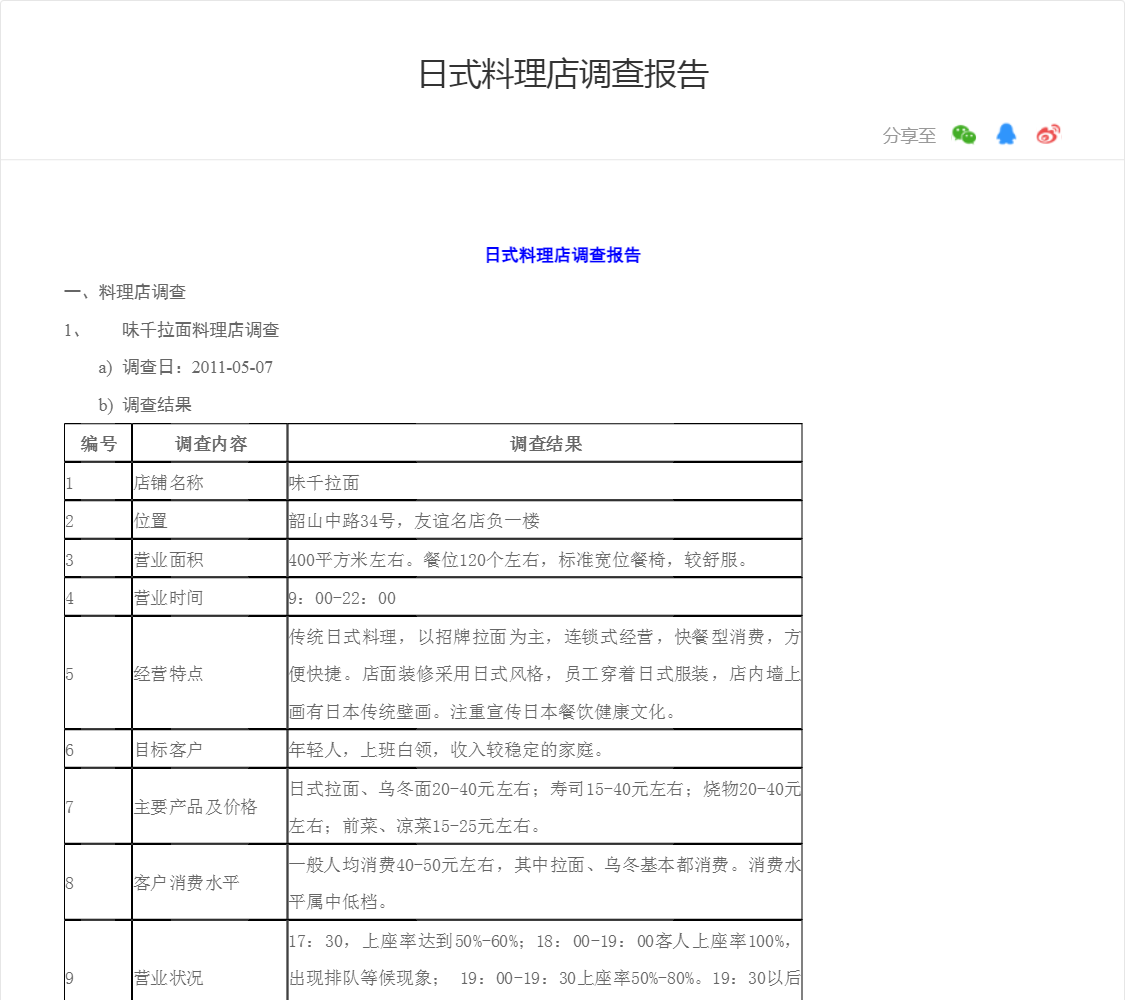Click row number 5 cell
This screenshot has width=1125, height=1000.
(98, 673)
